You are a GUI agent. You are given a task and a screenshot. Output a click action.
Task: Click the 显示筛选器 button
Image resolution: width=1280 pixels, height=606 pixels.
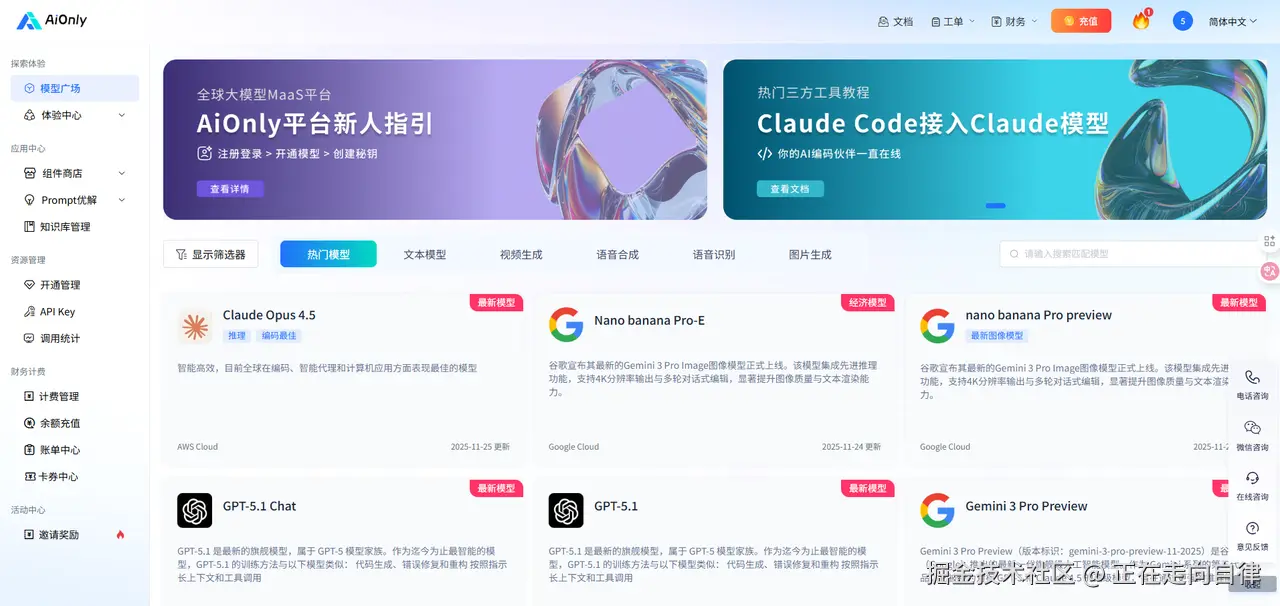click(211, 254)
